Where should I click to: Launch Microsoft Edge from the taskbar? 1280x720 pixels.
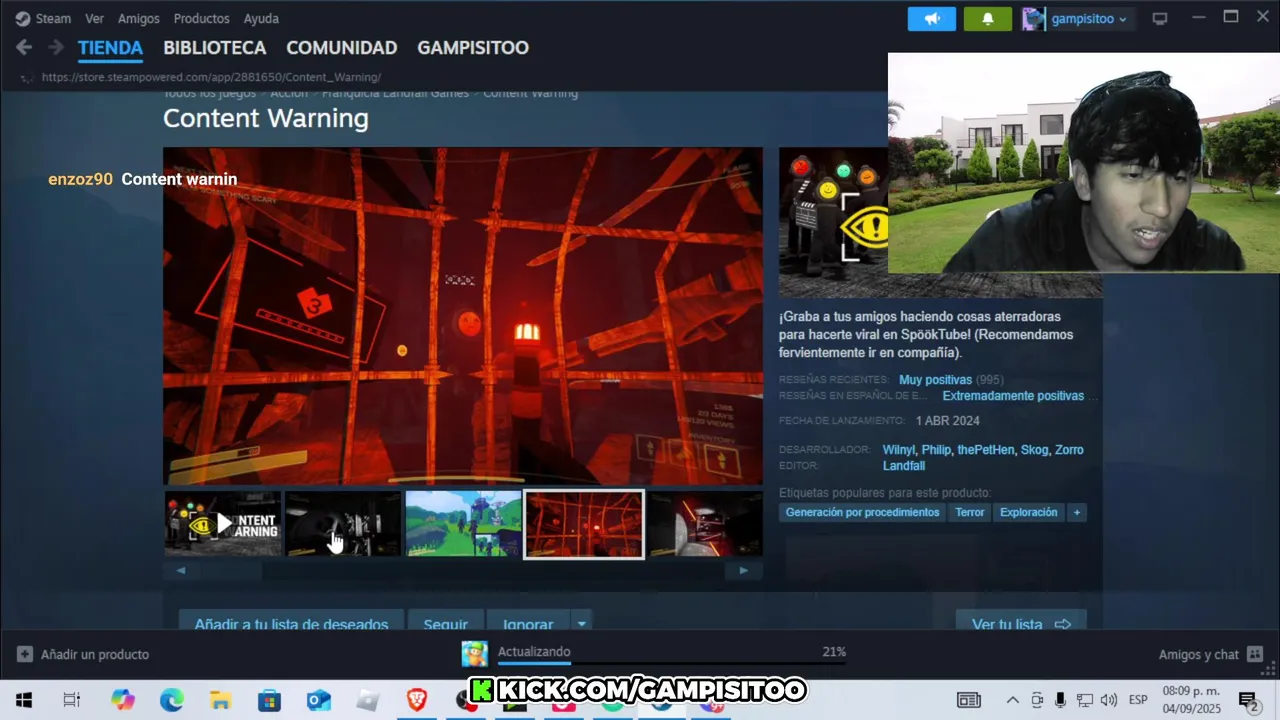pyautogui.click(x=172, y=700)
